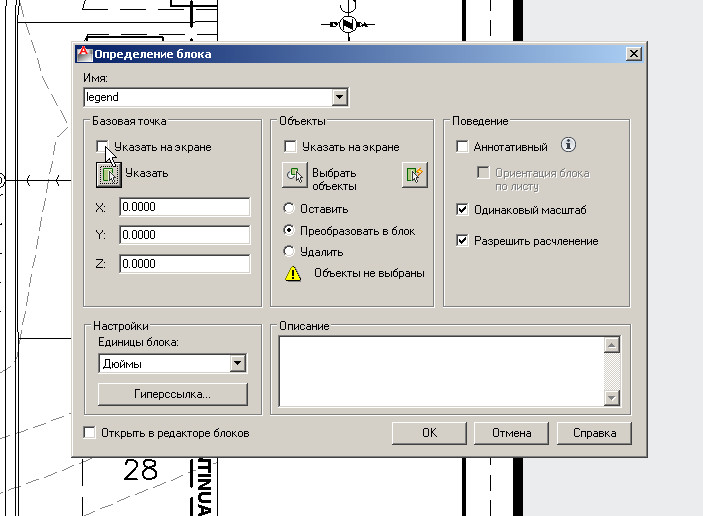Click the yellow warning triangle icon
This screenshot has width=703, height=516.
click(293, 273)
